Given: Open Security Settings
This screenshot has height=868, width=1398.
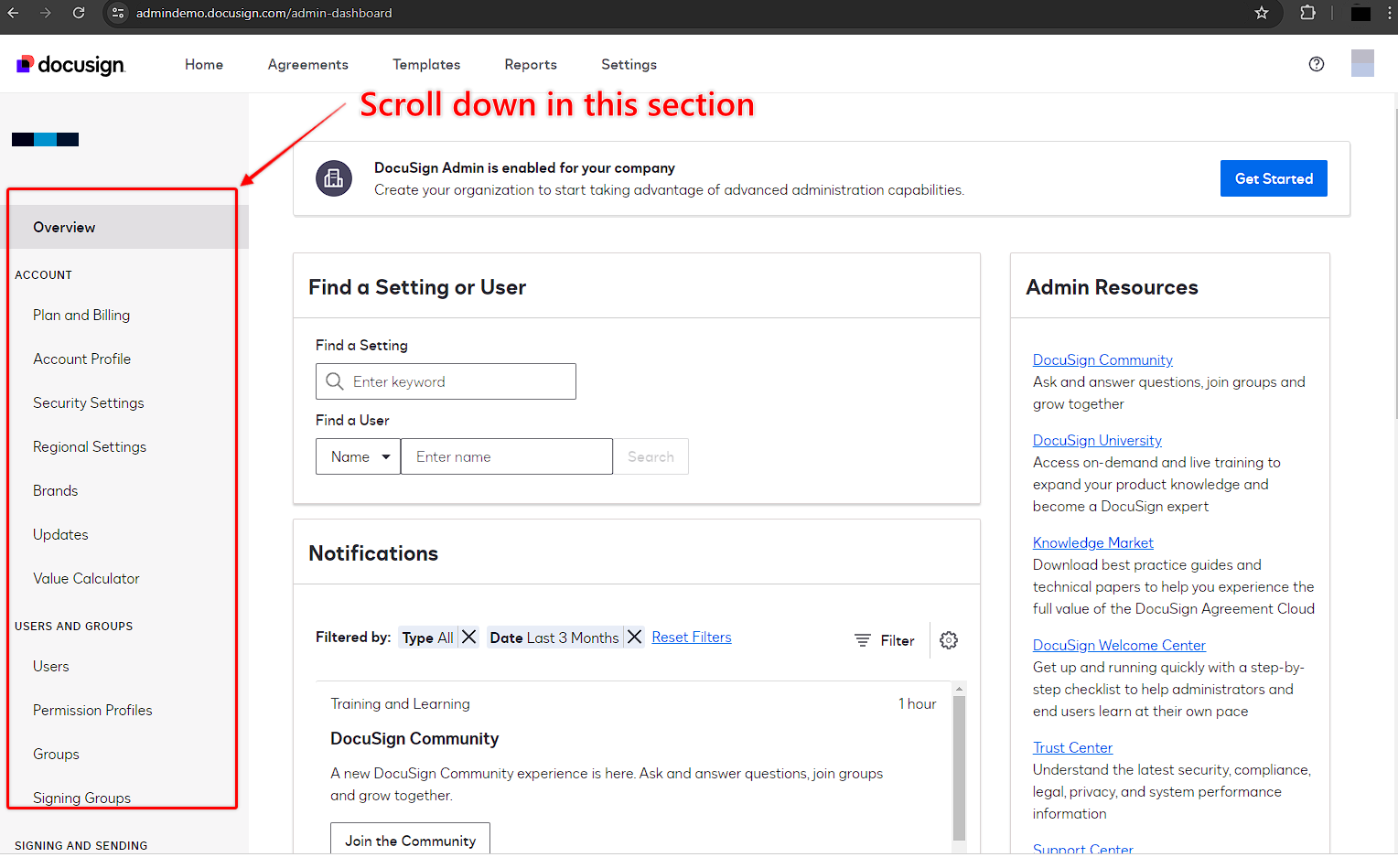Looking at the screenshot, I should click(x=88, y=402).
